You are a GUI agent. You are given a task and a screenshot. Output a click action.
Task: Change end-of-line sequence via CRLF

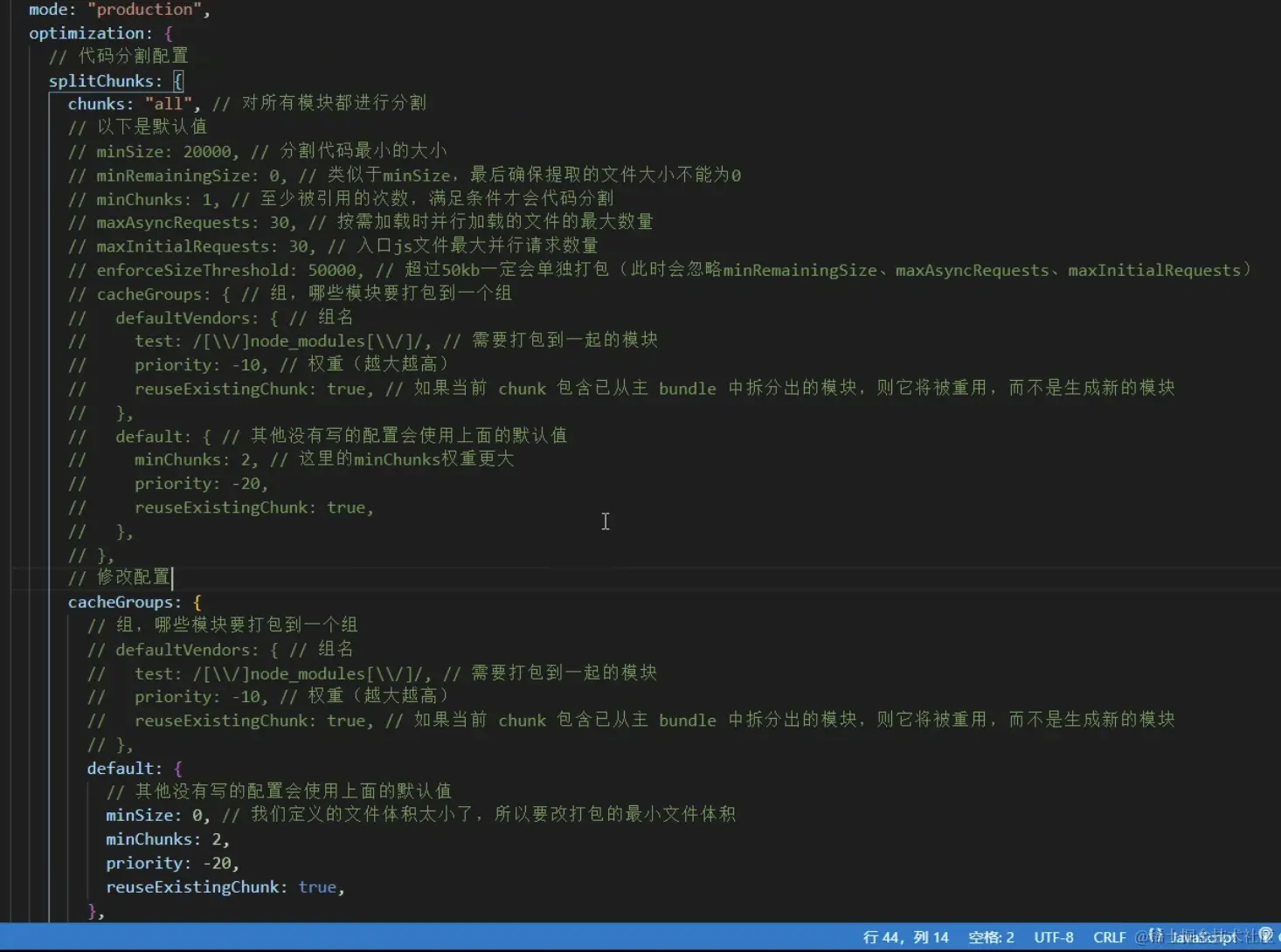pos(1109,937)
